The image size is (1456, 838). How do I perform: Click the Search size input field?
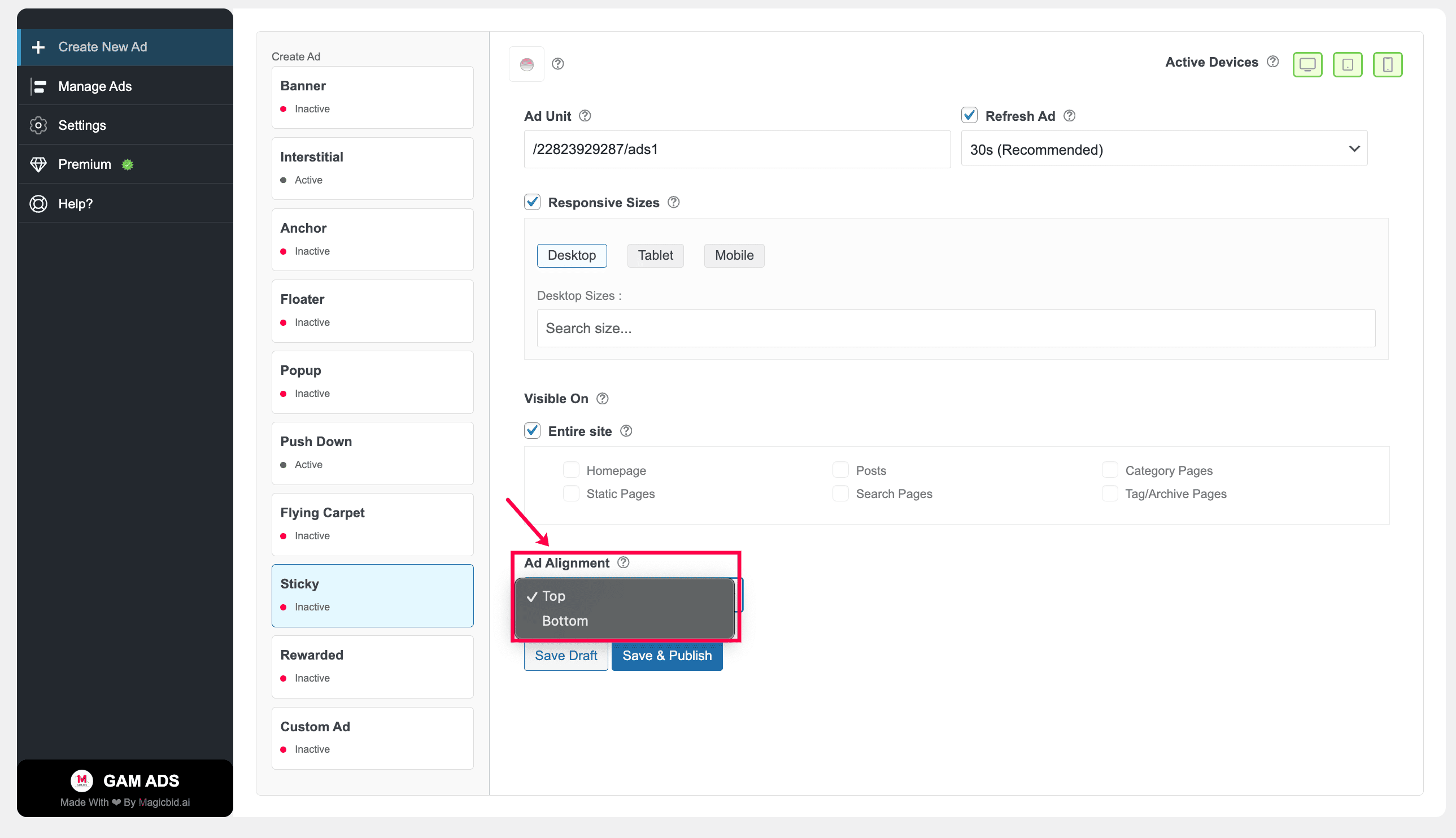click(x=956, y=328)
